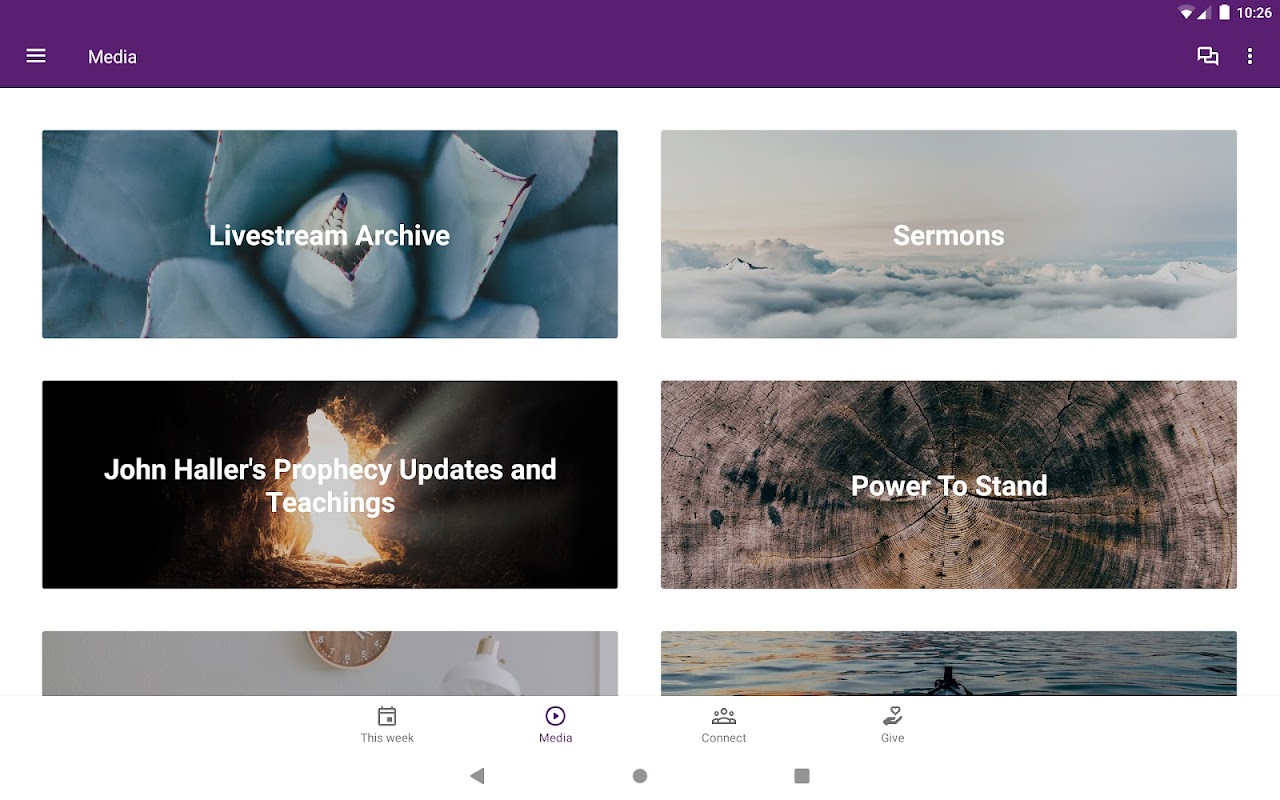Open the three-dot overflow menu

[x=1249, y=56]
